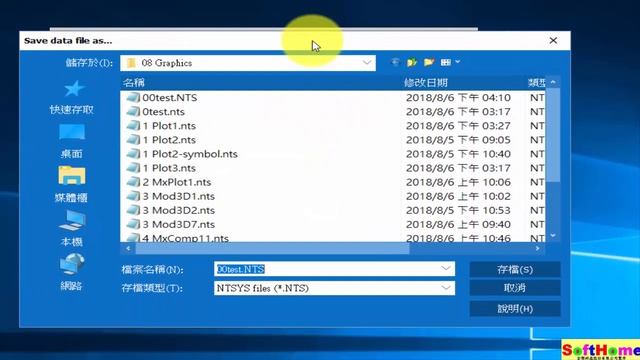Click the 1 Plot1.nts file icon
640x360 pixels.
point(133,126)
